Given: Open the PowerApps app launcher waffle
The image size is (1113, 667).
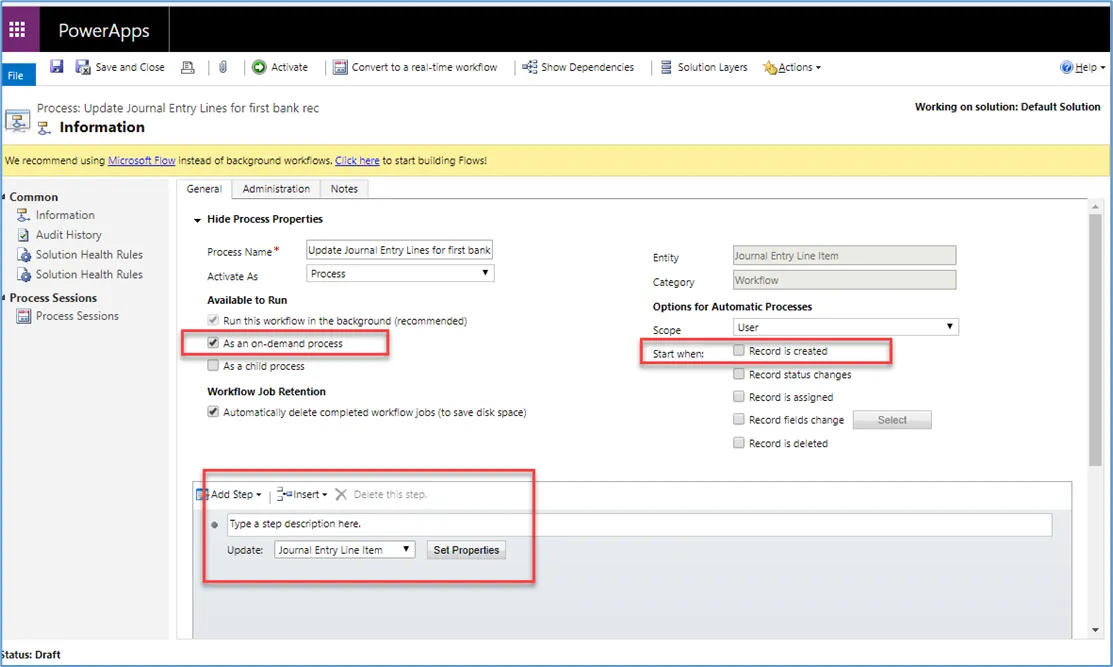Looking at the screenshot, I should tap(17, 29).
